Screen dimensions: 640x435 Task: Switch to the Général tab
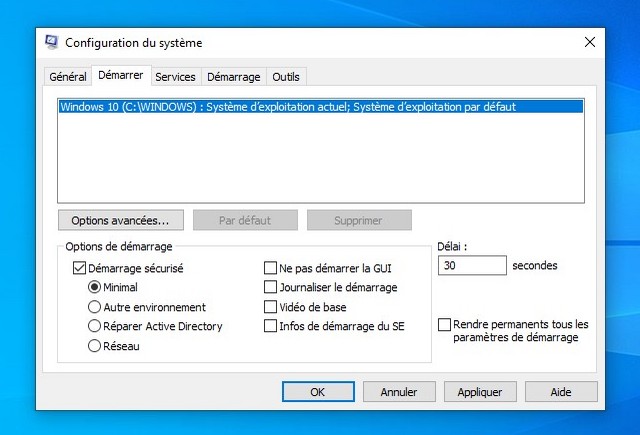[68, 77]
